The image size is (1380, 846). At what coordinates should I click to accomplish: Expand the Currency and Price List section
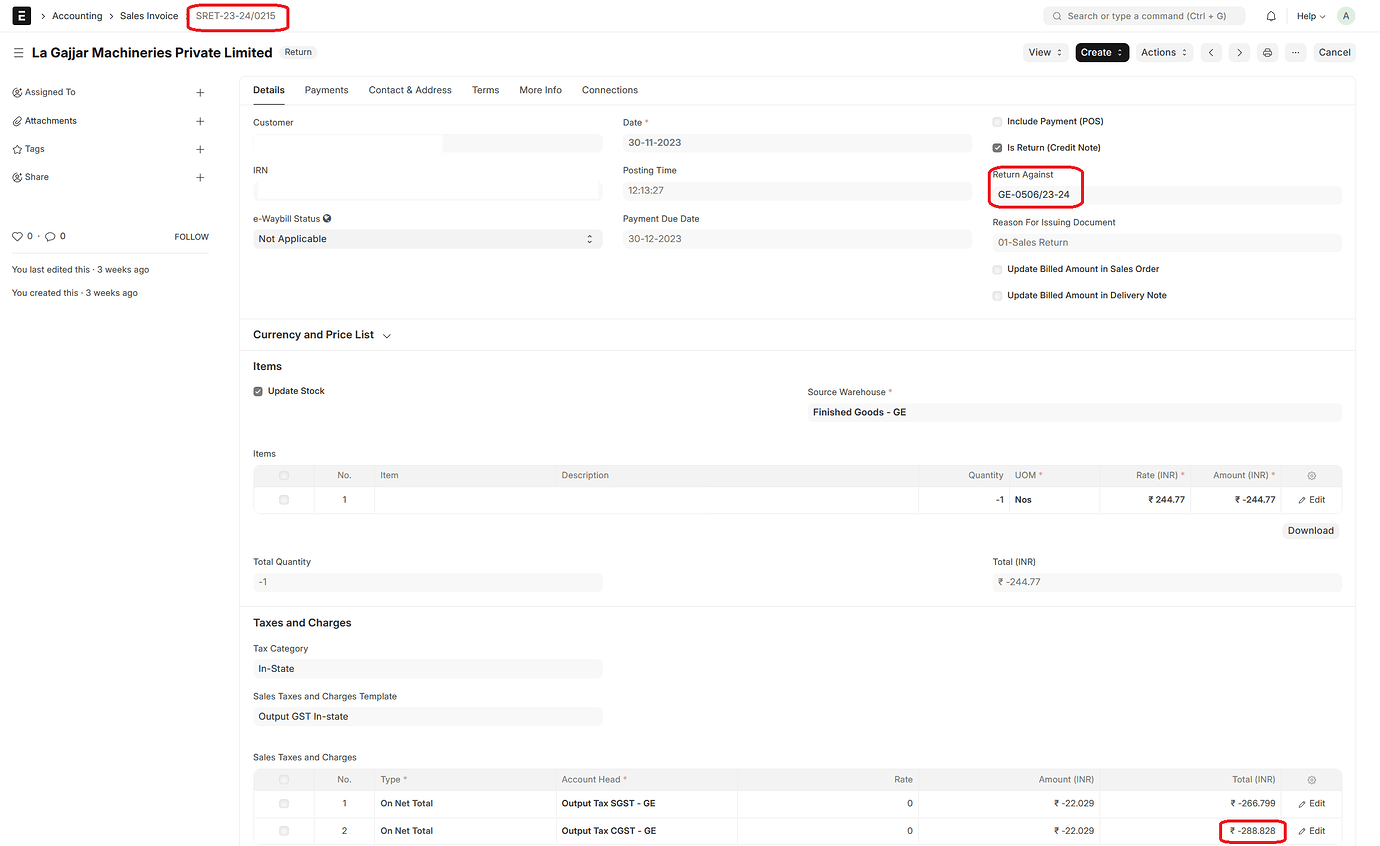pos(387,336)
